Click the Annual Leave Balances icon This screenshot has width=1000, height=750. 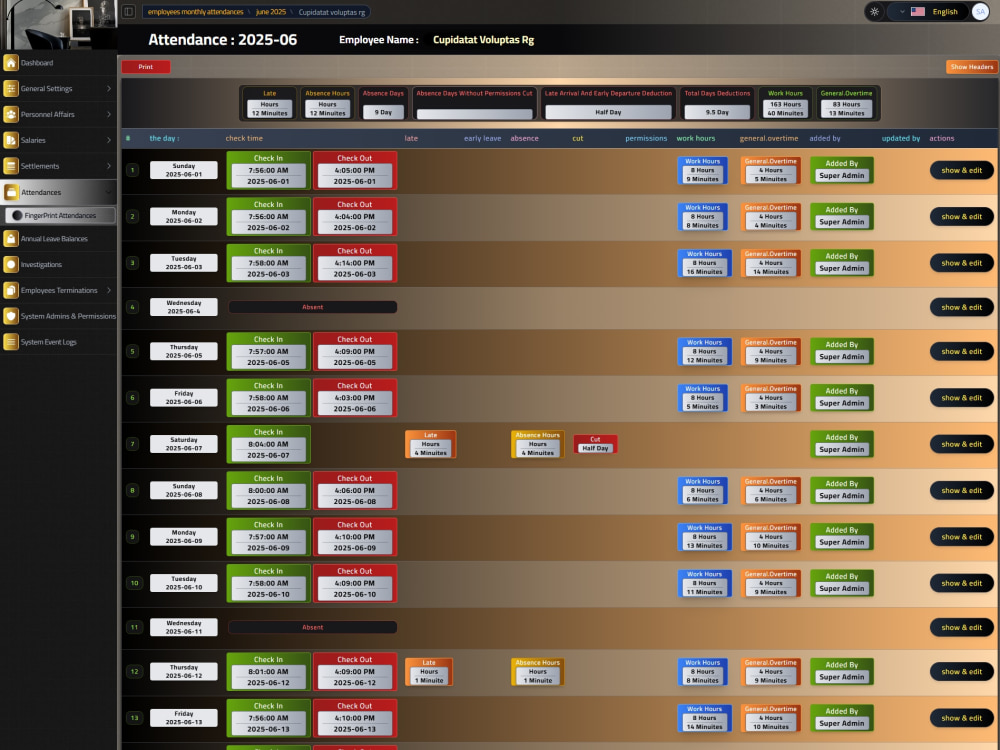11,239
